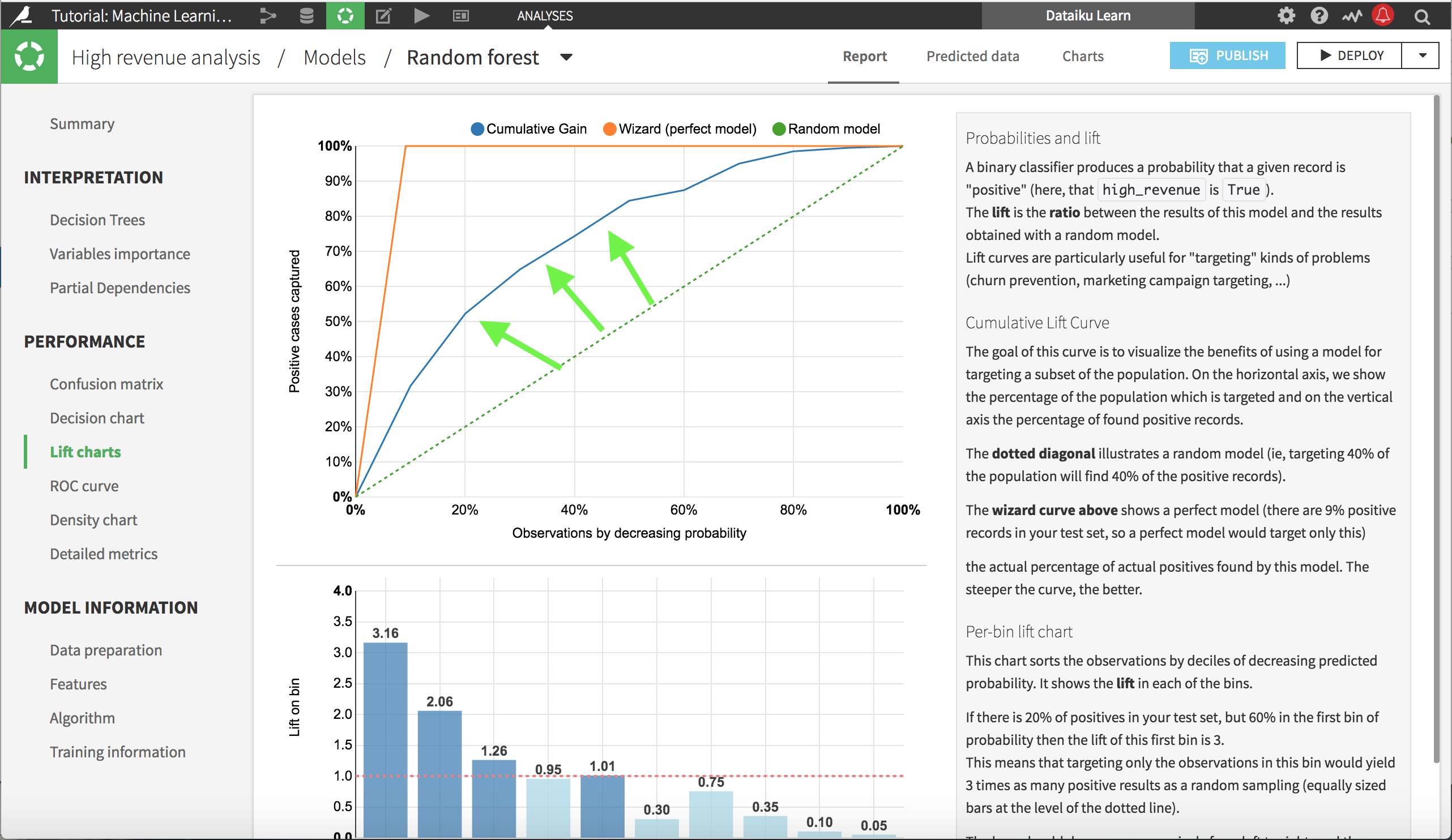Open the red notifications bell
Screen dimensions: 1452x840
[1383, 15]
